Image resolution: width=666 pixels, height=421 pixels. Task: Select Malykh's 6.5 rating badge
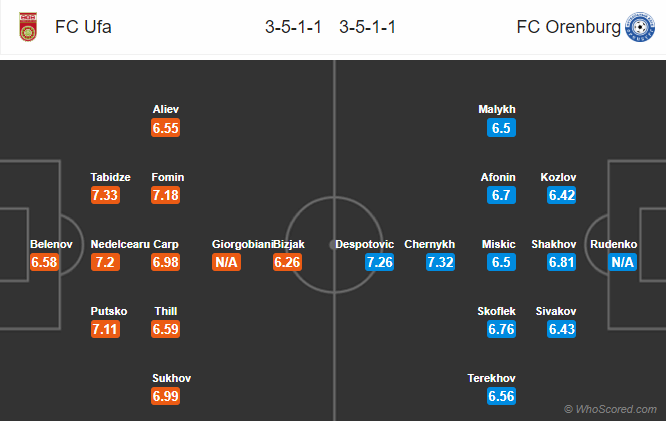point(501,128)
